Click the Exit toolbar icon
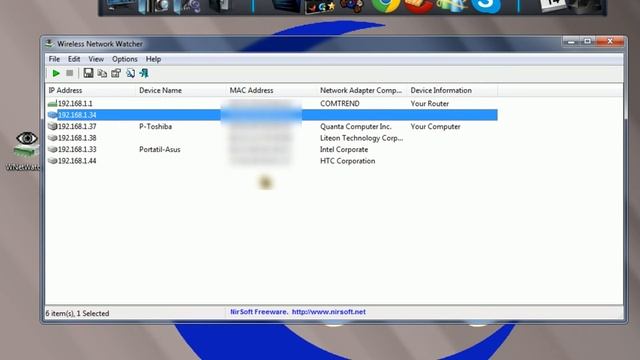Viewport: 640px width, 360px height. point(144,73)
